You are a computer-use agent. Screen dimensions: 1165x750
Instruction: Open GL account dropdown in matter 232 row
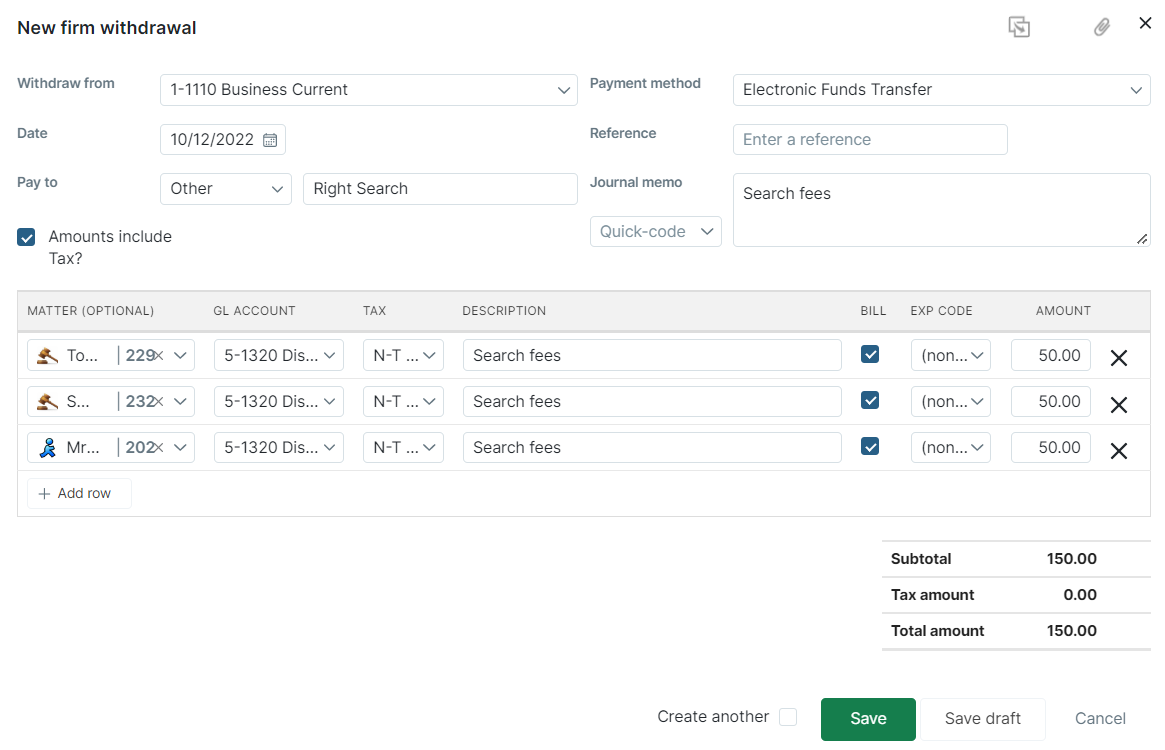pyautogui.click(x=279, y=401)
